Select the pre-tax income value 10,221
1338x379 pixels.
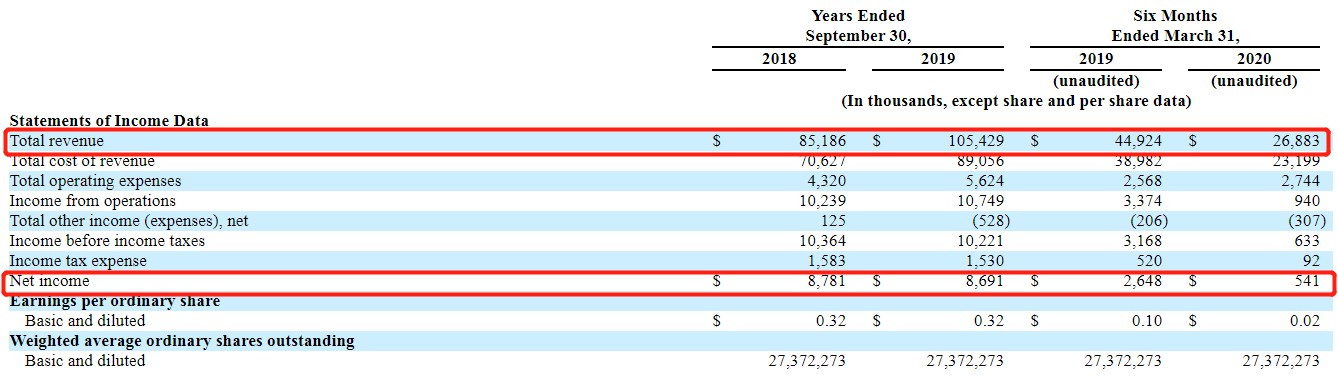click(x=980, y=241)
